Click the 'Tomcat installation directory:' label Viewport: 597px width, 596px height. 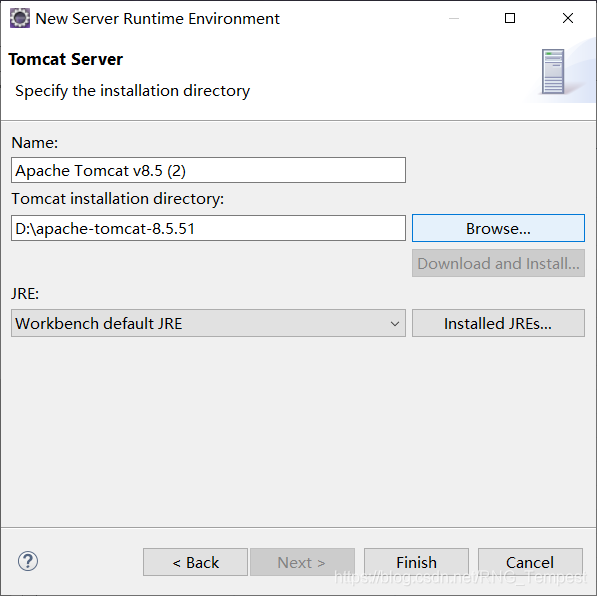point(118,199)
